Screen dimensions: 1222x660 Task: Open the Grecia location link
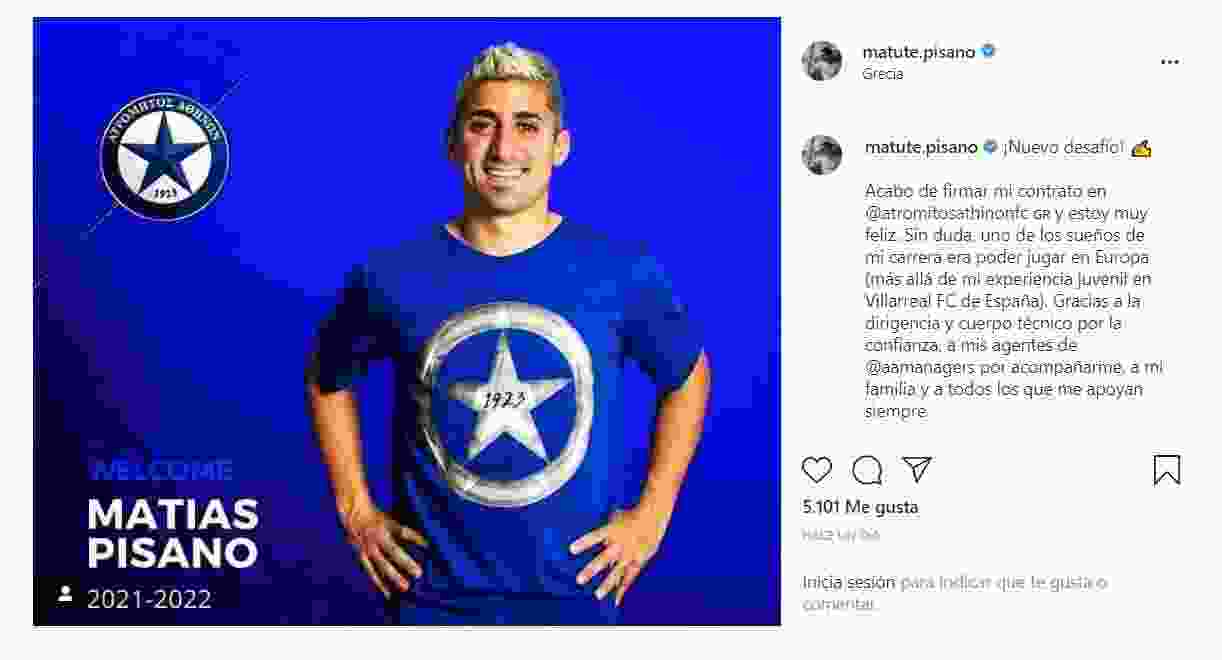coord(883,74)
